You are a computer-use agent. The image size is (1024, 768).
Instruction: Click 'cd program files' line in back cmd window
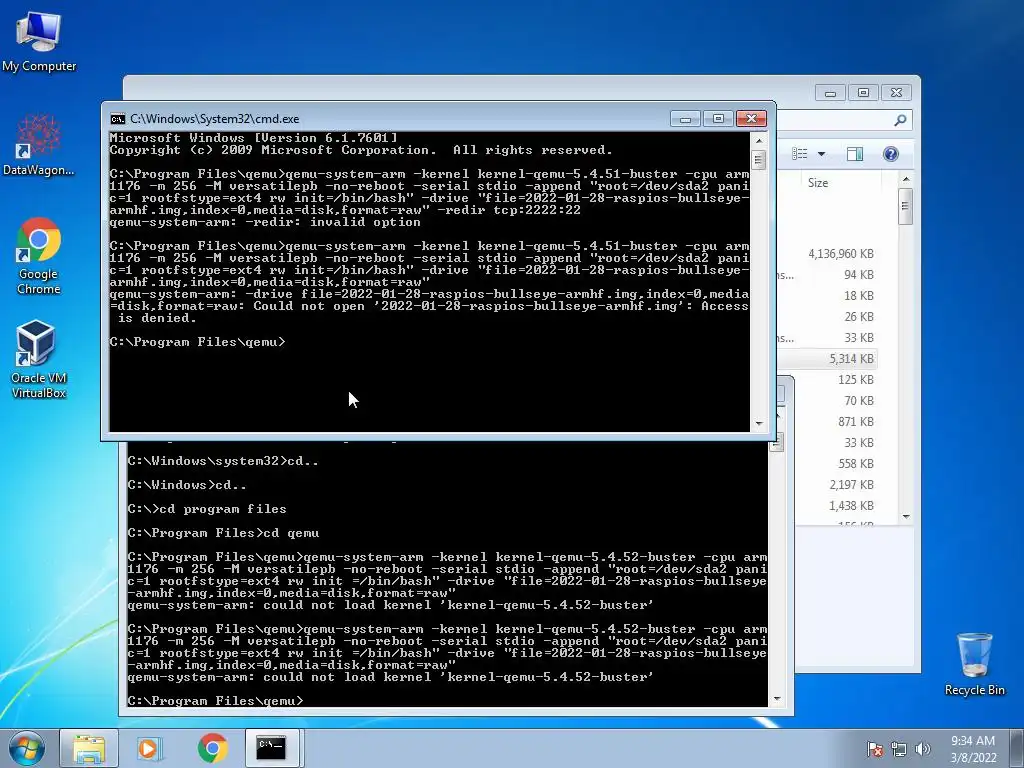[x=207, y=509]
